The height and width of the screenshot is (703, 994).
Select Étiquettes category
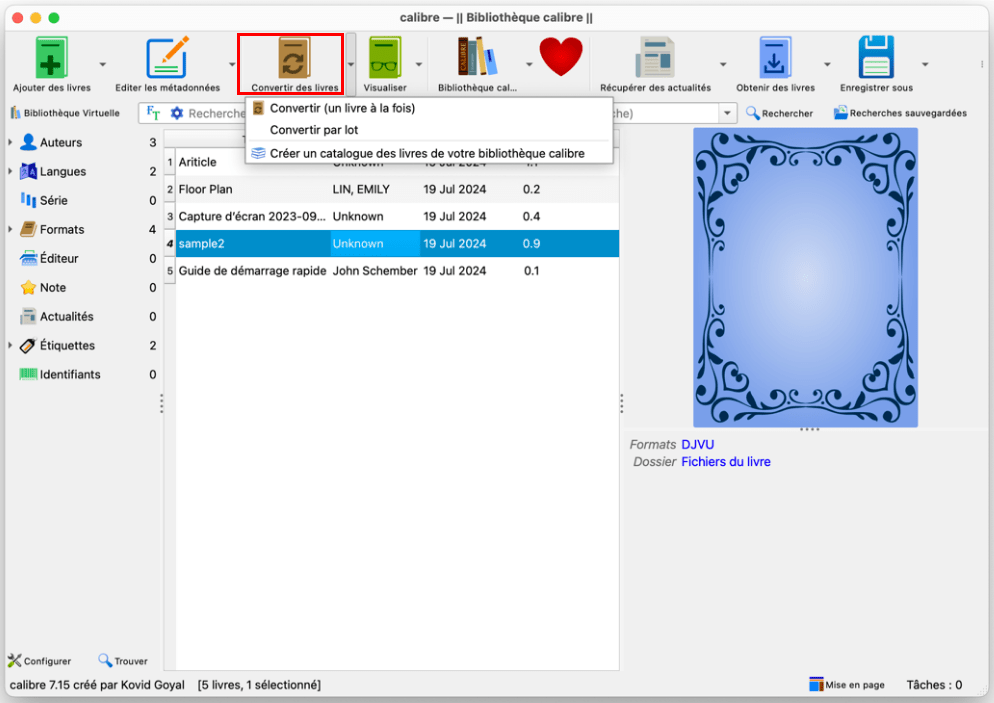click(67, 345)
